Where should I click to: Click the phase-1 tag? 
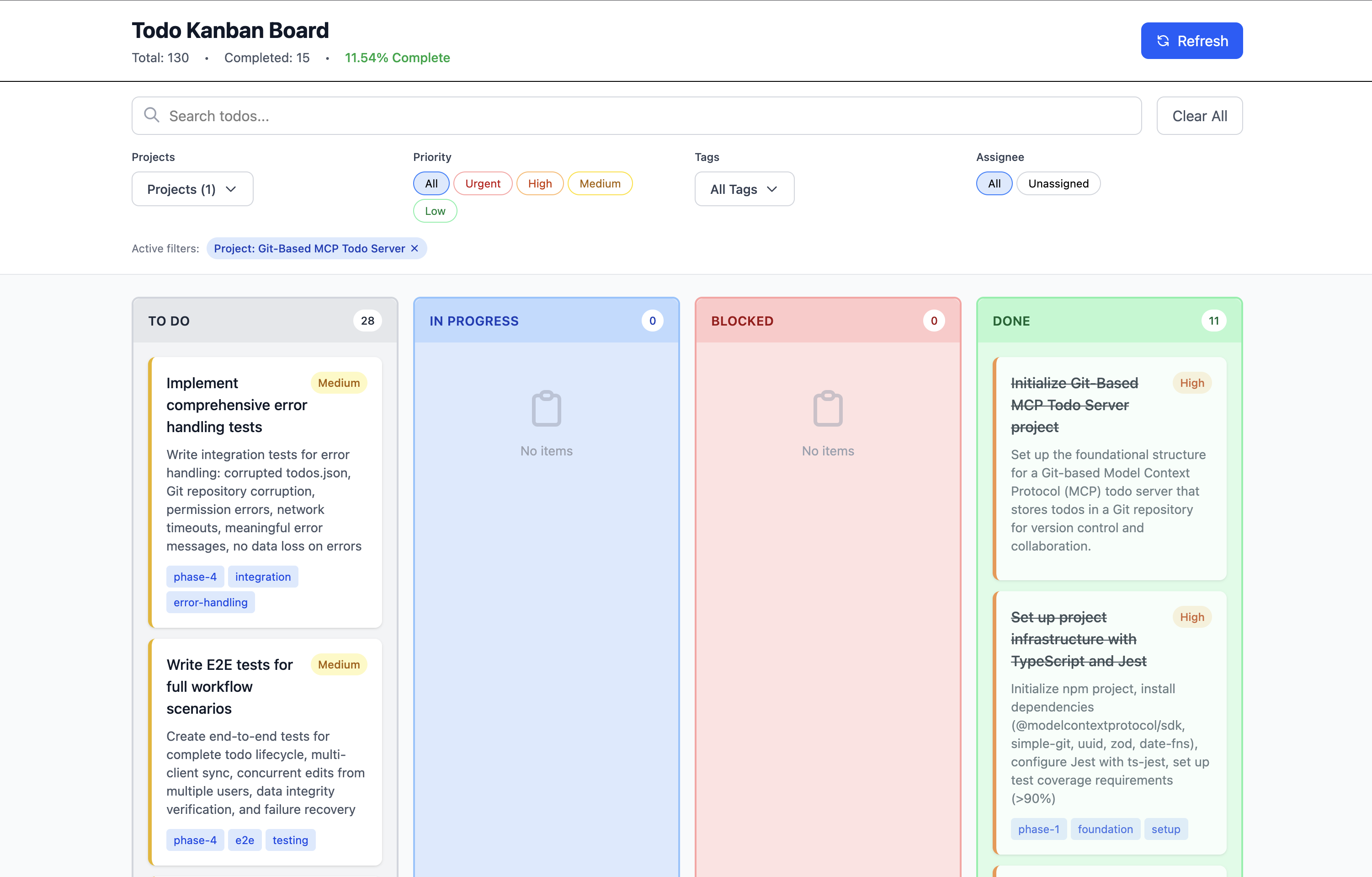click(1038, 829)
